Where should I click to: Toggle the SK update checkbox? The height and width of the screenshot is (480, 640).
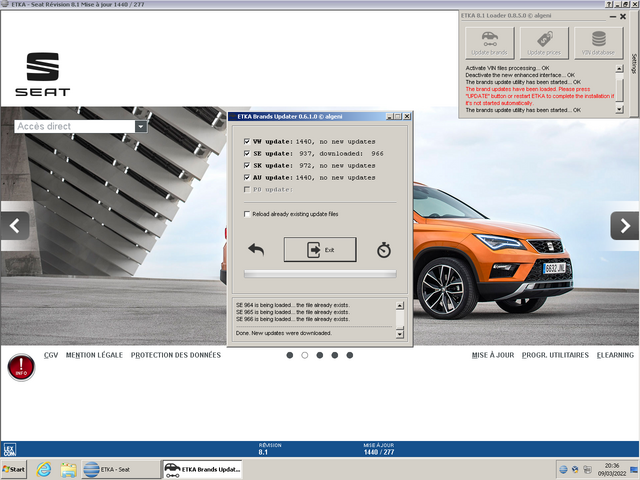pos(247,165)
